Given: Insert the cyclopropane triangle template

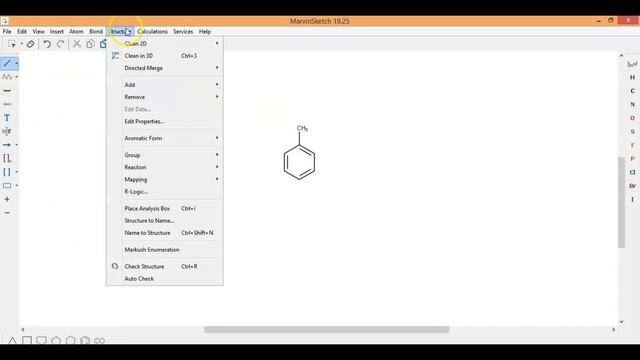Looking at the screenshot, I should click(12, 340).
